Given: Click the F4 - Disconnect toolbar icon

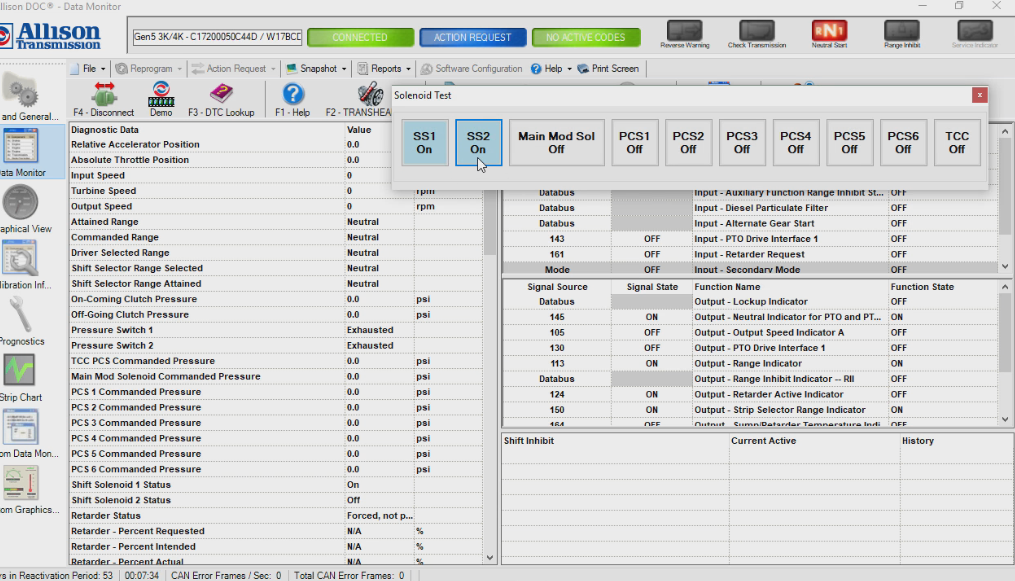Looking at the screenshot, I should (102, 97).
